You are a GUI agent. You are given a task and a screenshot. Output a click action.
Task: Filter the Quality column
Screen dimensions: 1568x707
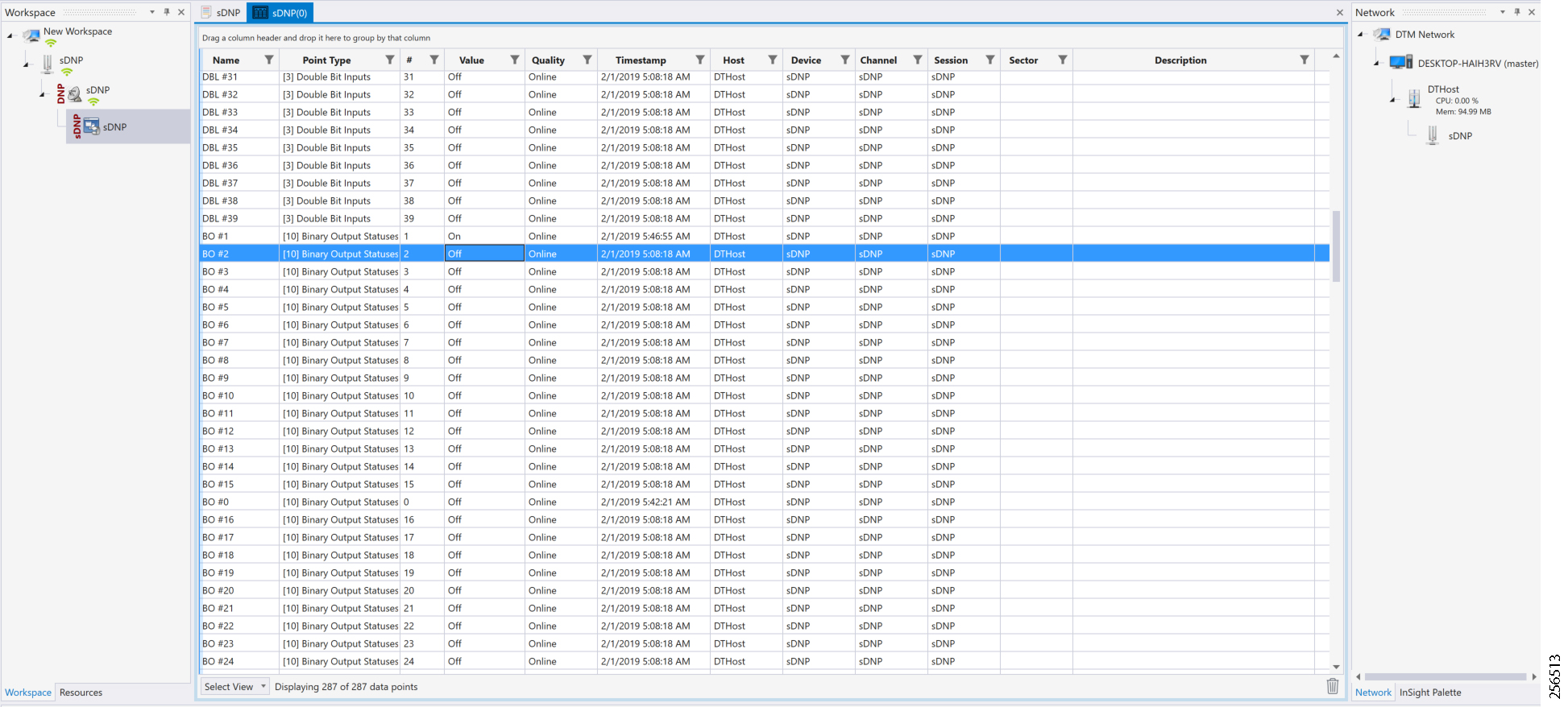point(587,60)
